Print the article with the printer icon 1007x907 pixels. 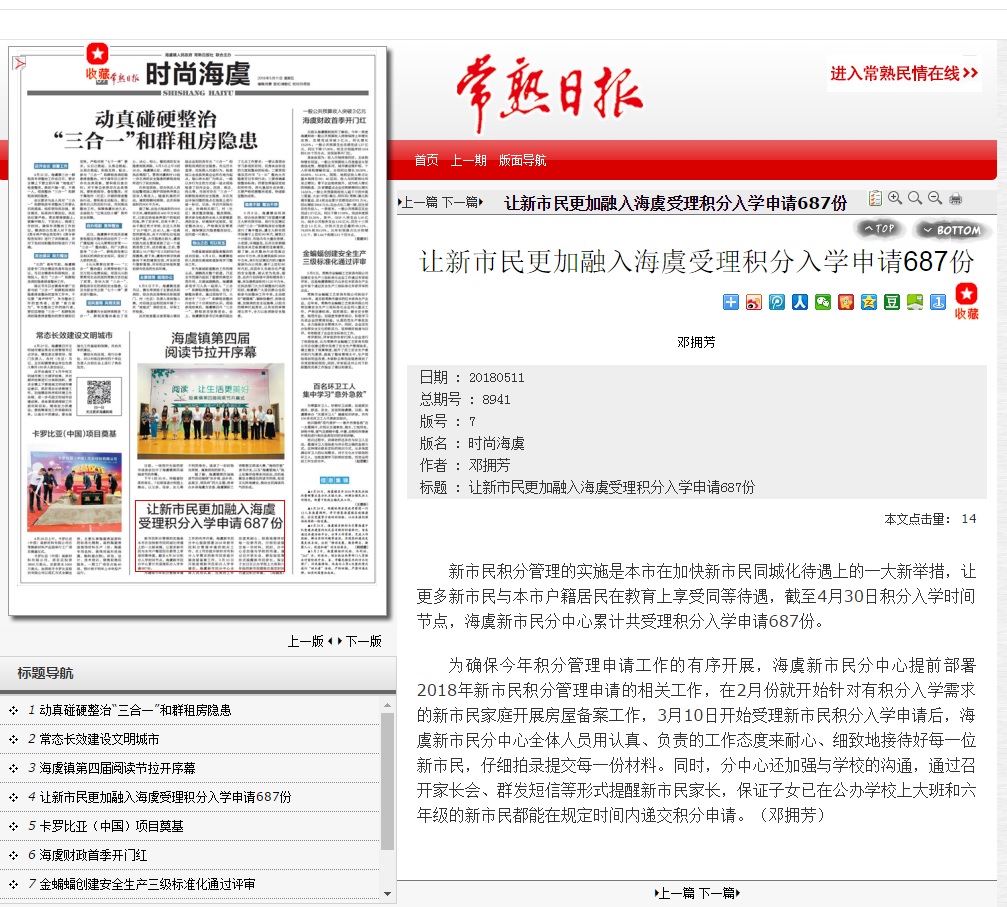point(956,199)
